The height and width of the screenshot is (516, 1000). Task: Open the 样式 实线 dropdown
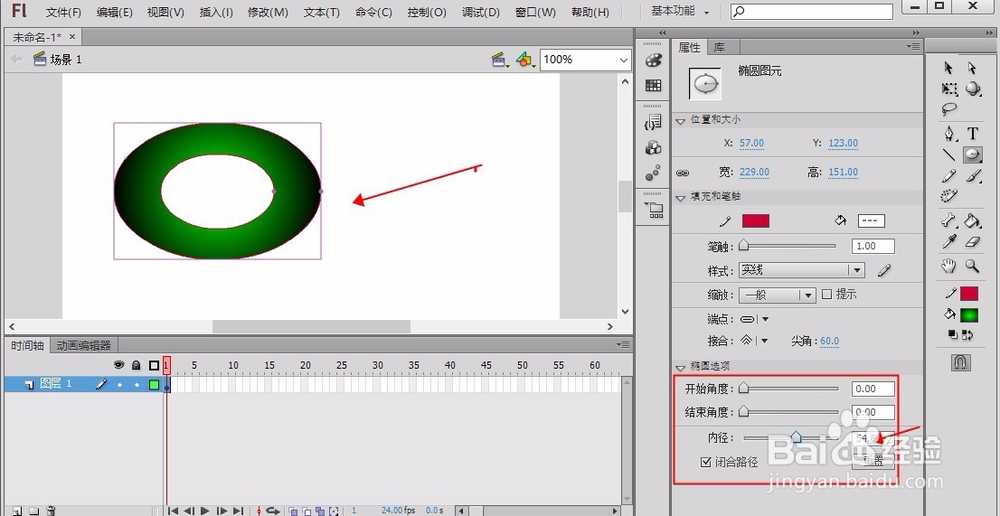pos(801,270)
